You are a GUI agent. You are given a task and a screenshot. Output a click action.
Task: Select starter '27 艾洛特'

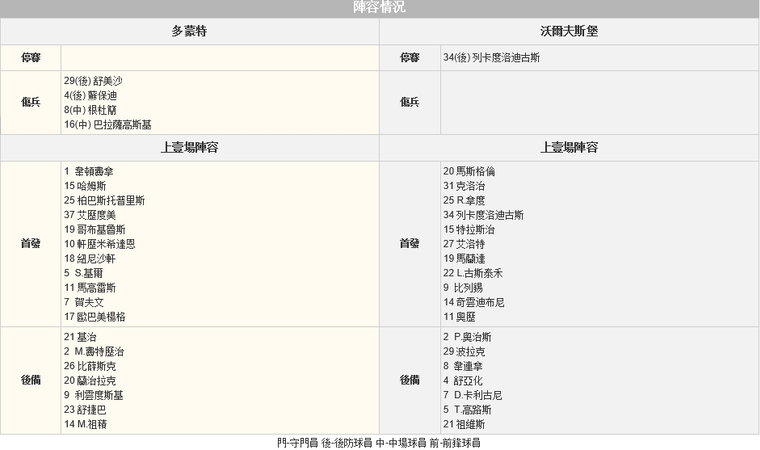pos(464,244)
